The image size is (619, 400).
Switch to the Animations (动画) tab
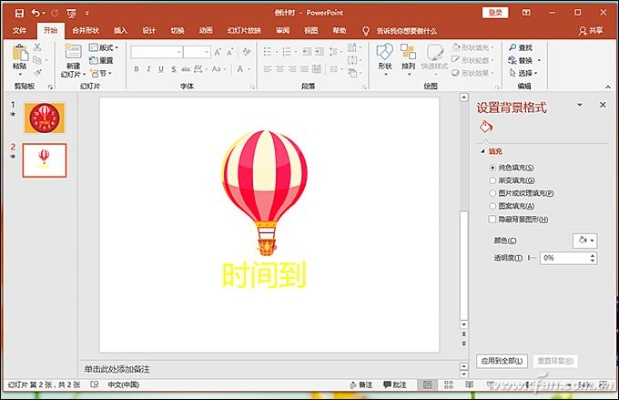click(205, 31)
